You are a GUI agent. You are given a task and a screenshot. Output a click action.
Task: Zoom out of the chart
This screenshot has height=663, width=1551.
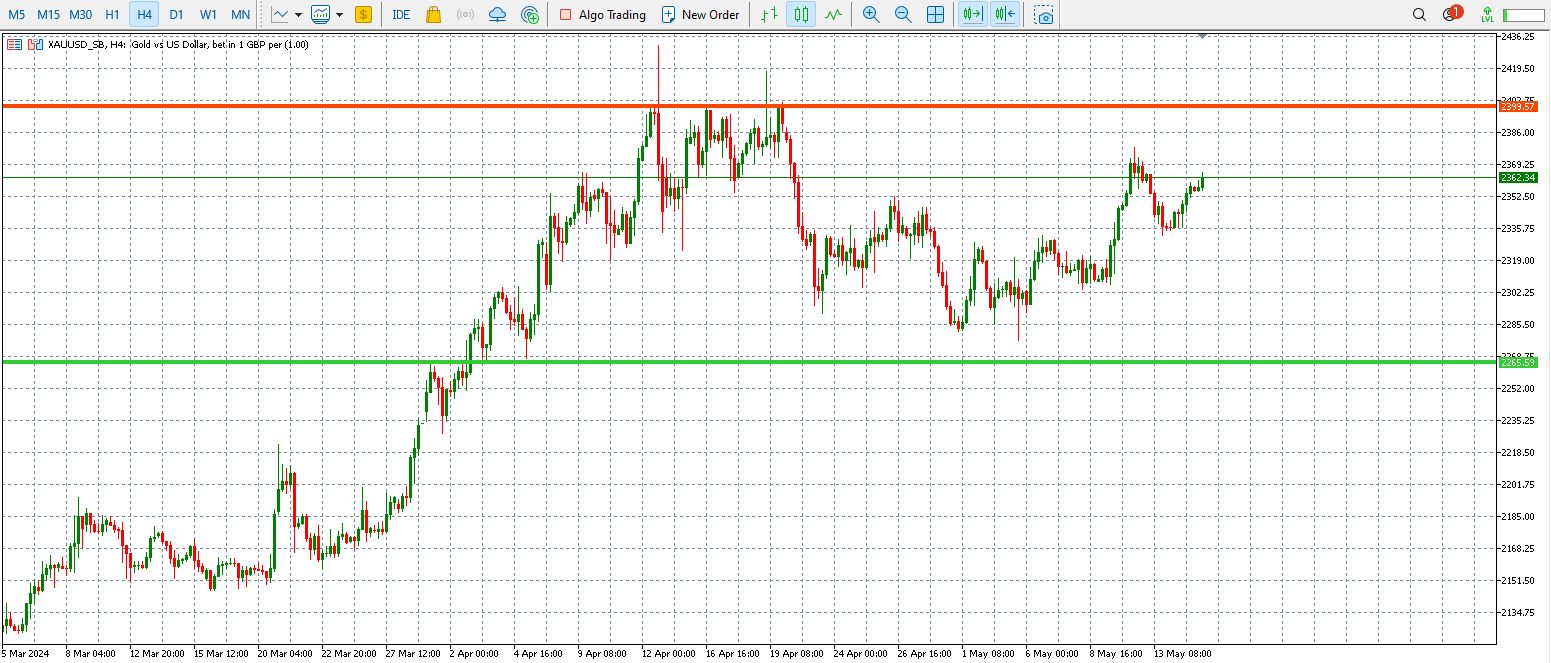[903, 15]
